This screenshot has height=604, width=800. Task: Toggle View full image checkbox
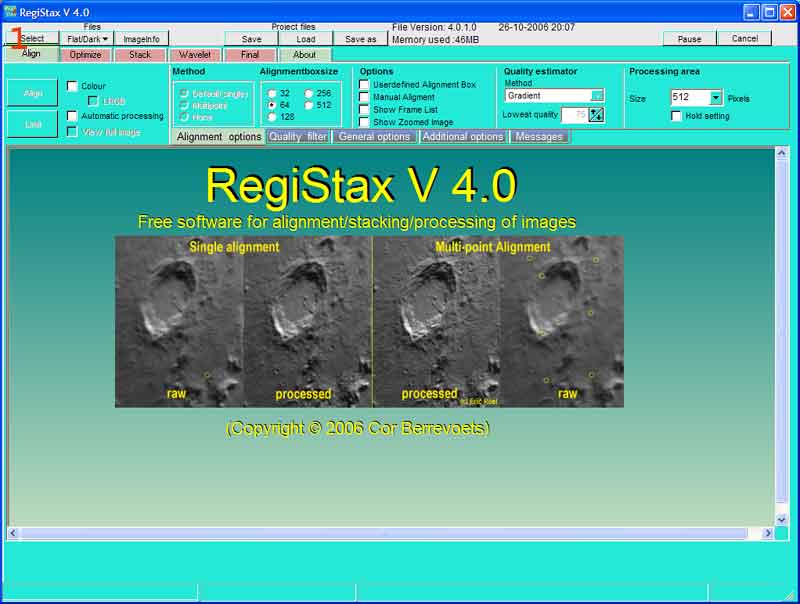pyautogui.click(x=72, y=132)
